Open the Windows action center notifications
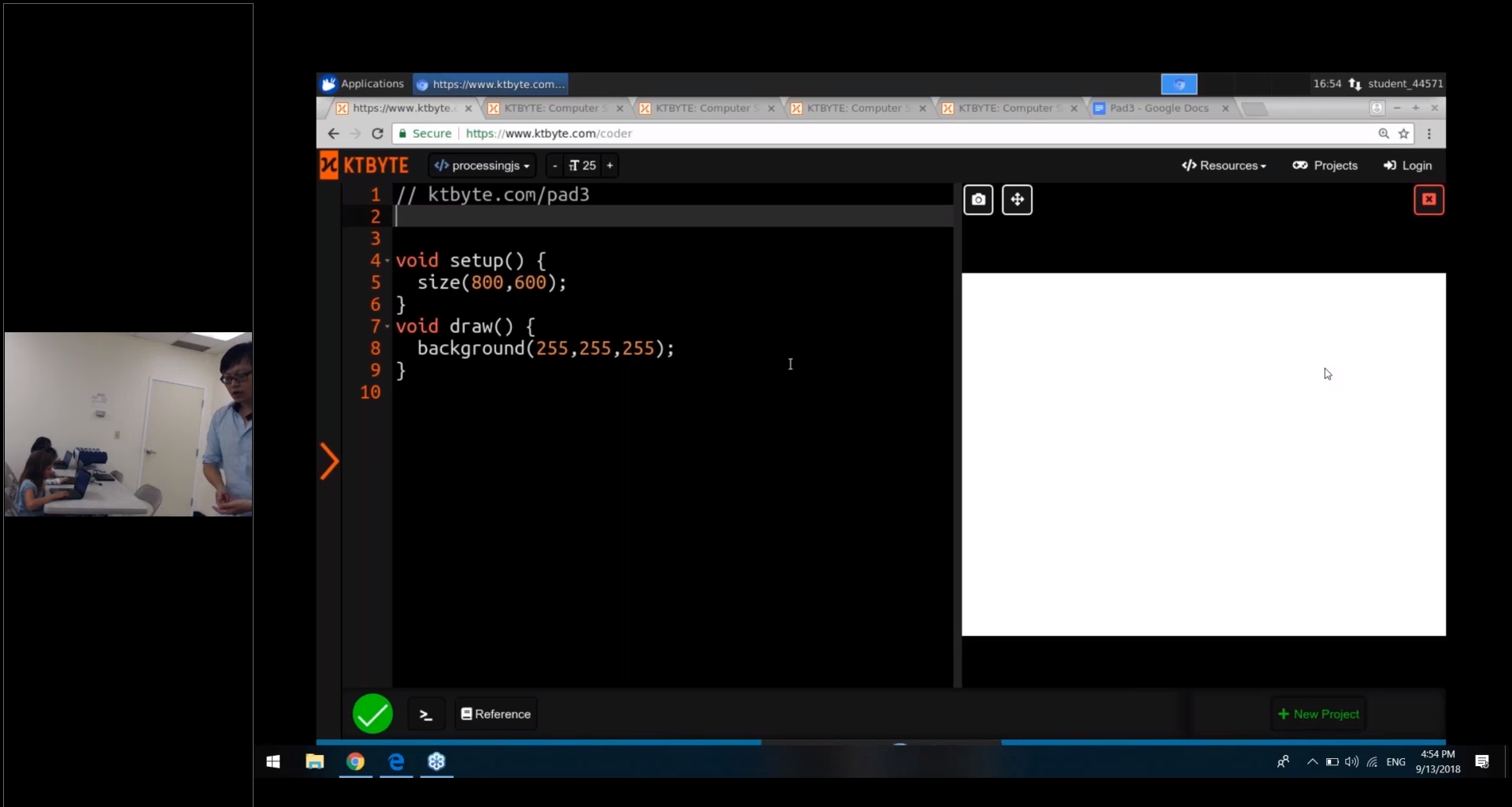 (1482, 761)
